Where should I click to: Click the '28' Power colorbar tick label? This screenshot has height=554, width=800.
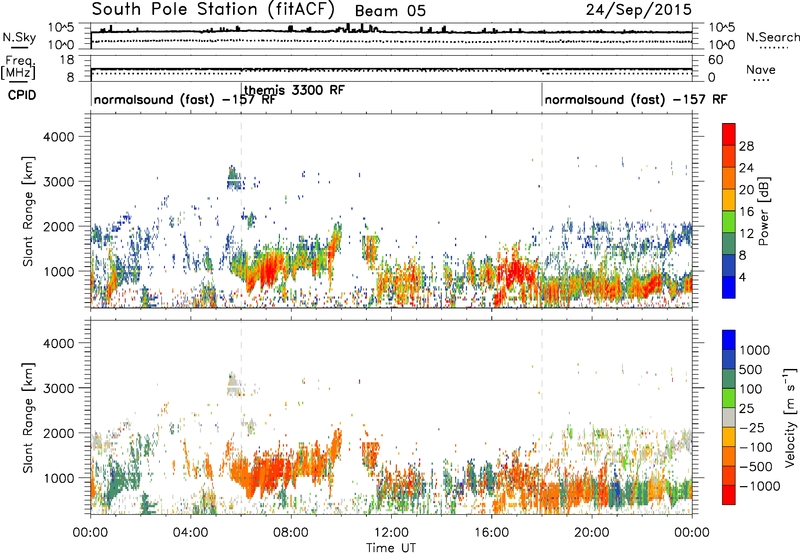[x=746, y=146]
